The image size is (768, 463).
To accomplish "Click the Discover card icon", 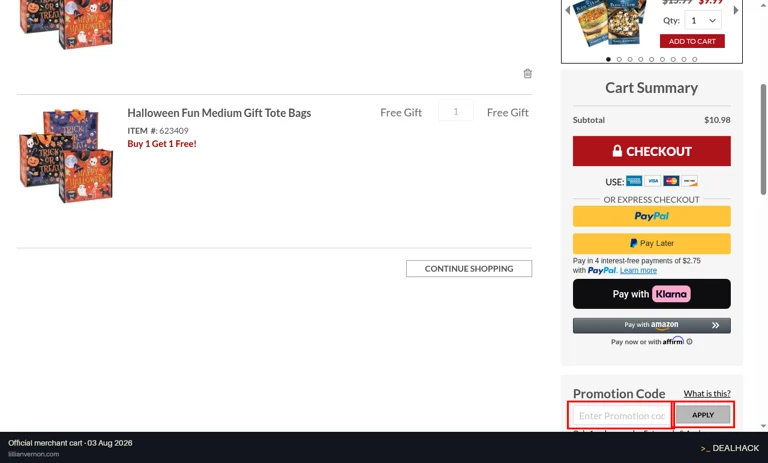I will pyautogui.click(x=690, y=181).
